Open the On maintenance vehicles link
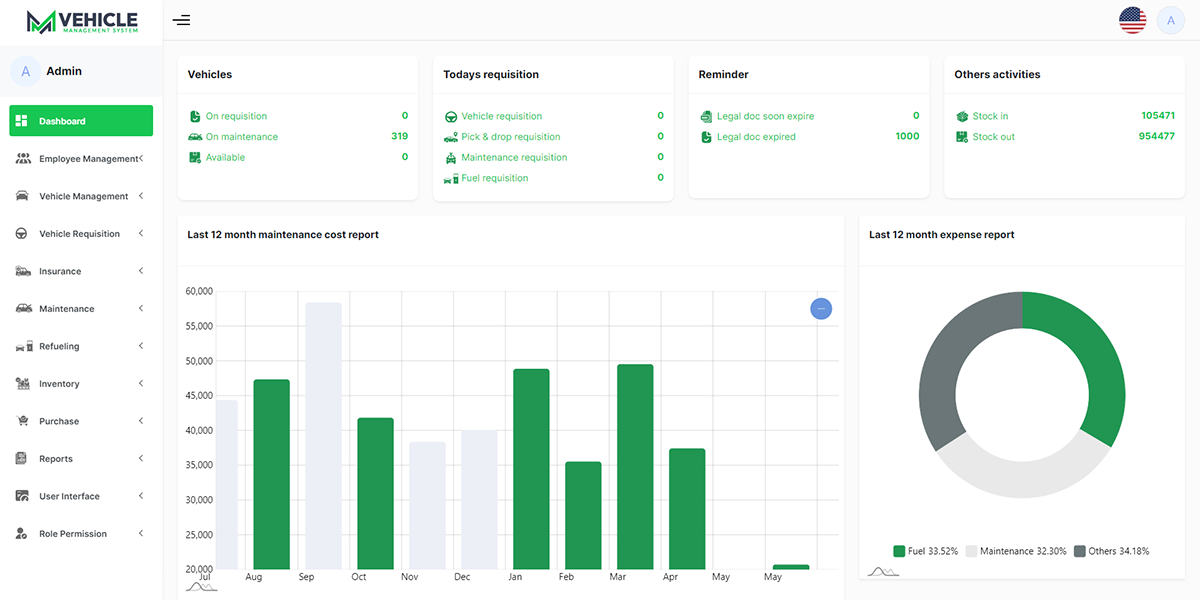Viewport: 1200px width, 600px height. click(241, 137)
